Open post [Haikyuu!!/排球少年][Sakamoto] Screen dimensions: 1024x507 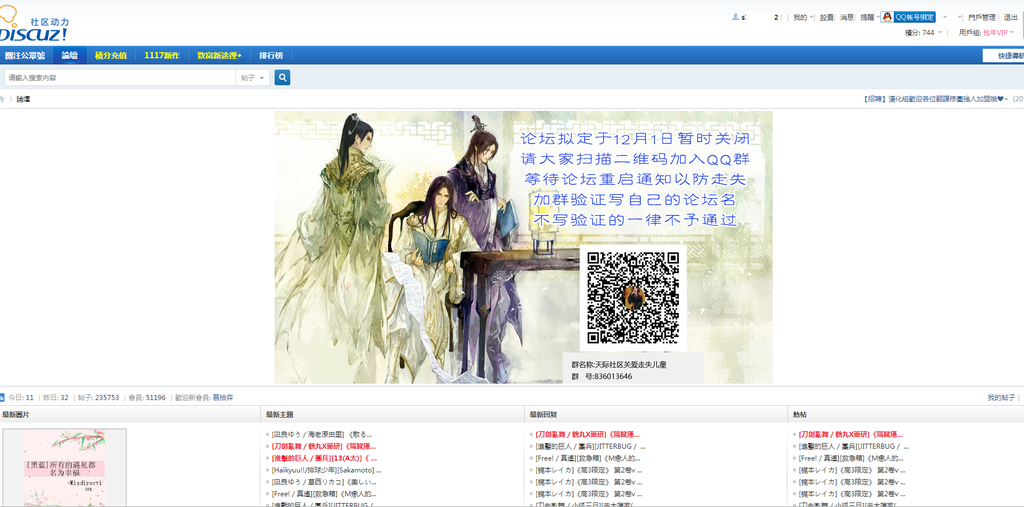pos(326,470)
